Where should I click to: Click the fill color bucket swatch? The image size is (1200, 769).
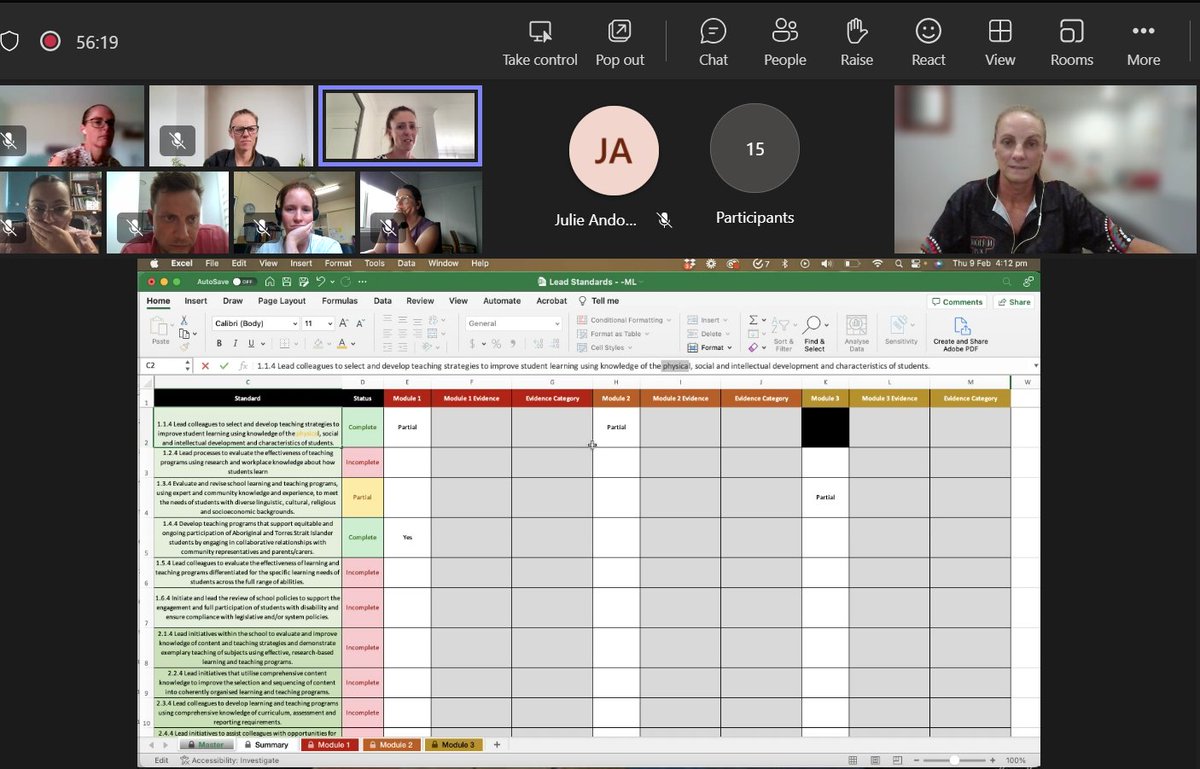click(x=318, y=344)
